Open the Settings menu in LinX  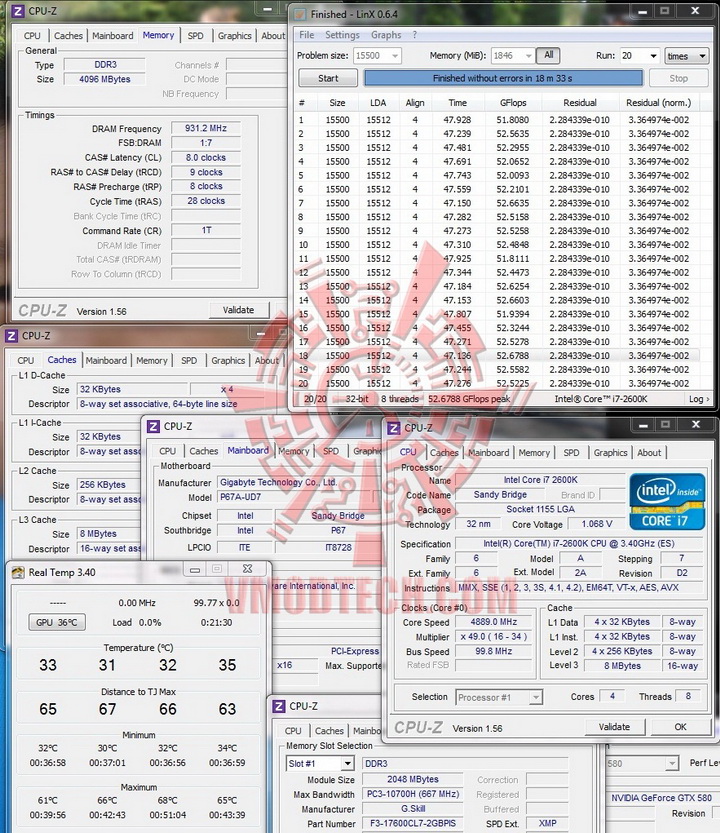pos(342,35)
